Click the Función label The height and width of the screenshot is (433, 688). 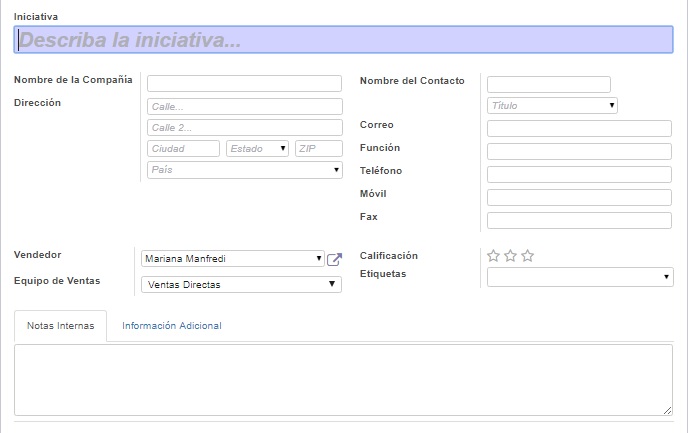pyautogui.click(x=380, y=148)
